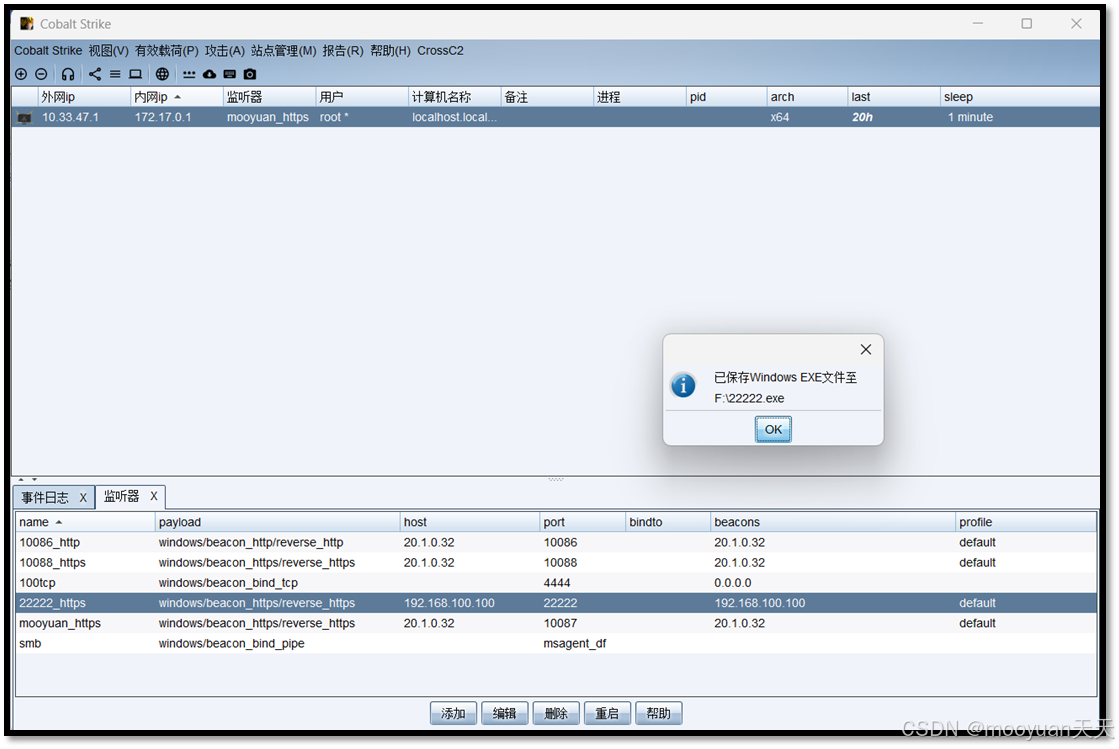Switch to the 事件日志 tab

point(45,498)
